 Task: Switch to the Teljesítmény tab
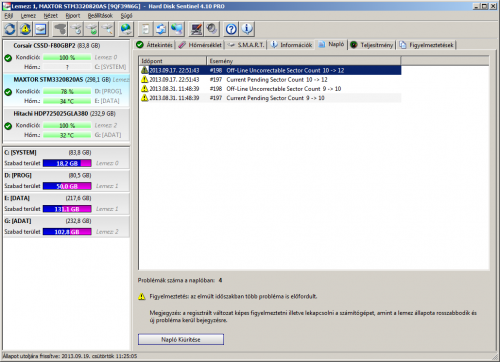tap(372, 45)
